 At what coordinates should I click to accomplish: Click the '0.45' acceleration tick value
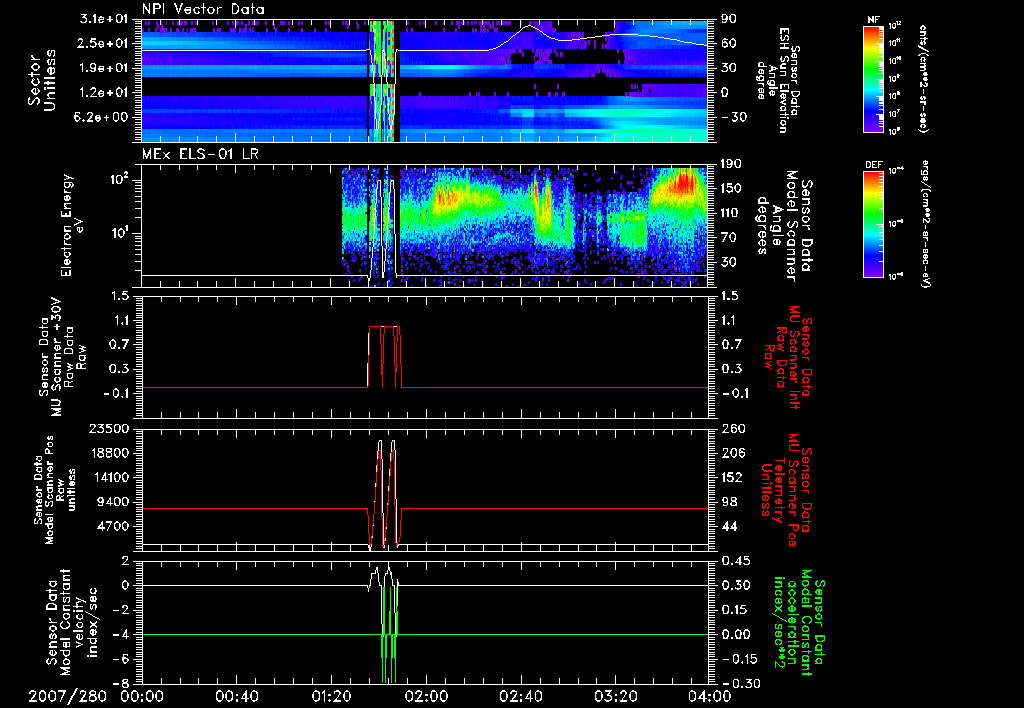coord(735,561)
